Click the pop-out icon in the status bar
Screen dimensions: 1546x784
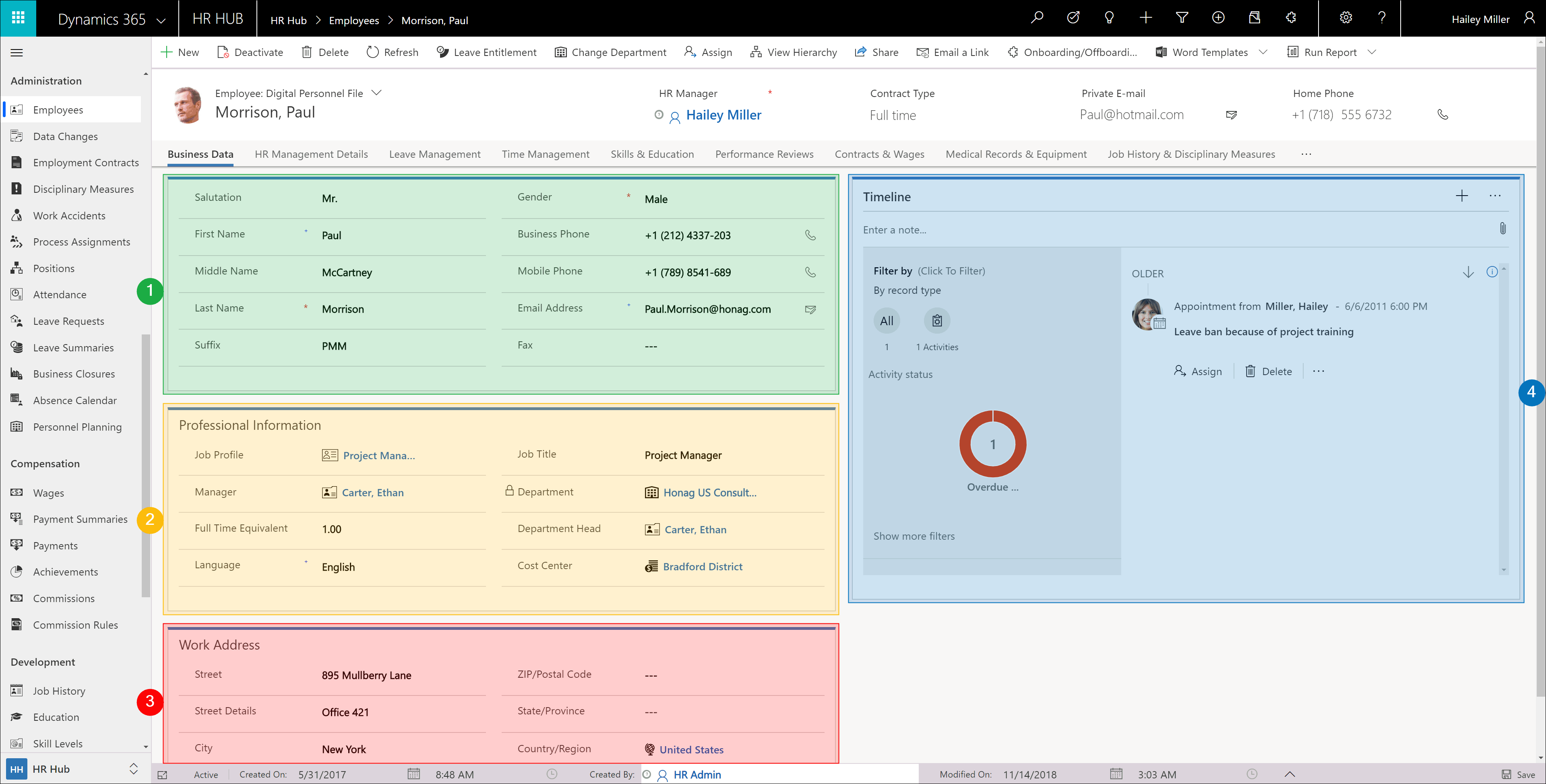coord(162,775)
